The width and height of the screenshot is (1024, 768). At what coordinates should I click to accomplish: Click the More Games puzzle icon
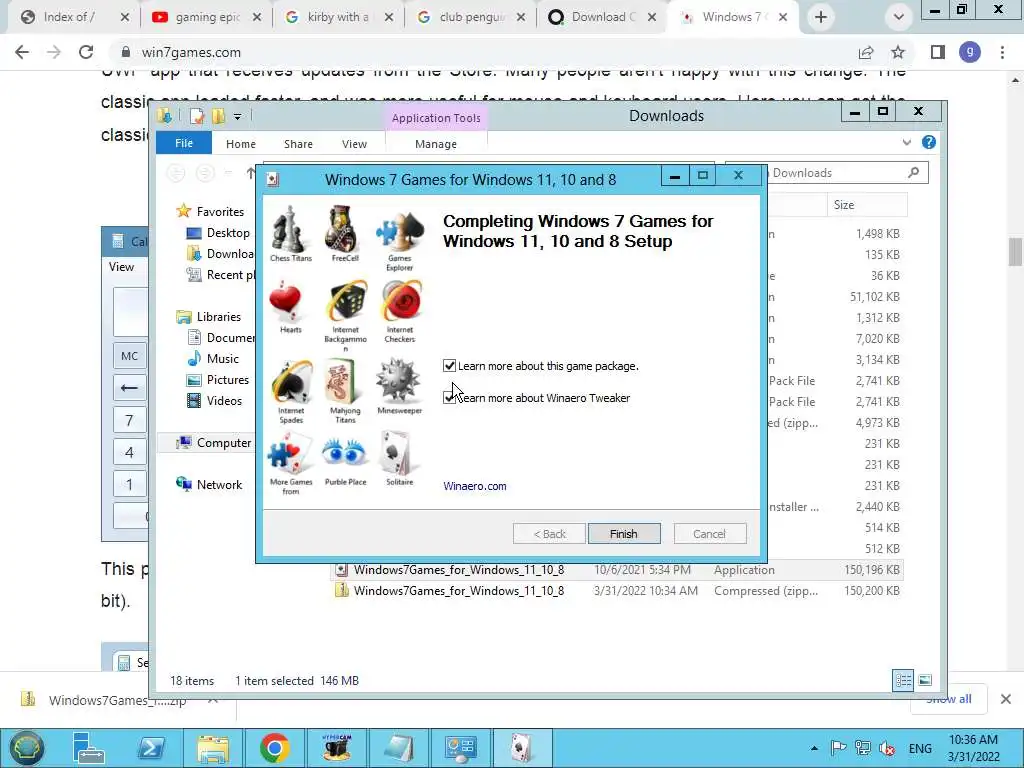point(291,455)
